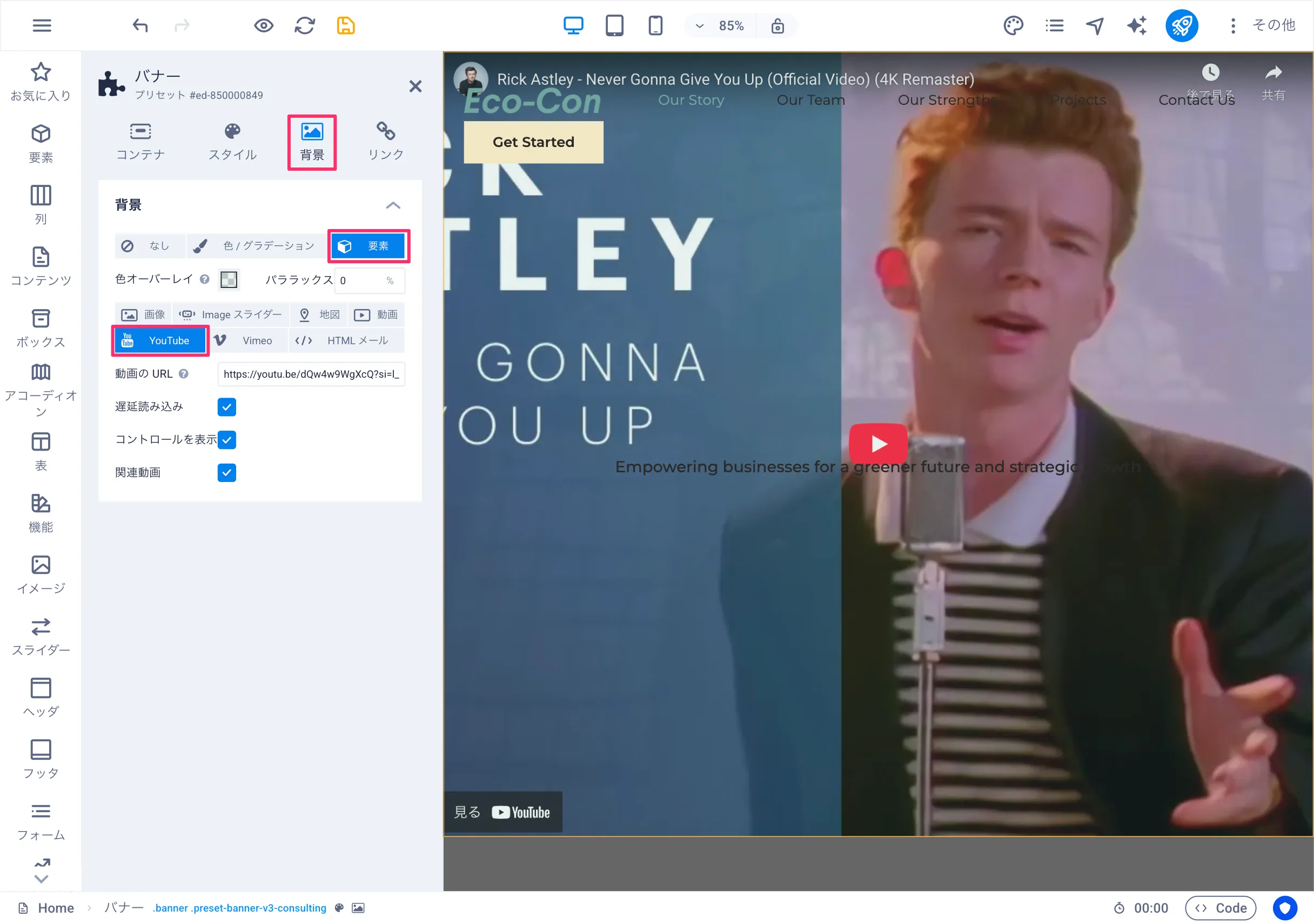Image resolution: width=1314 pixels, height=924 pixels.
Task: Click the パララックス percent input field
Action: [369, 280]
